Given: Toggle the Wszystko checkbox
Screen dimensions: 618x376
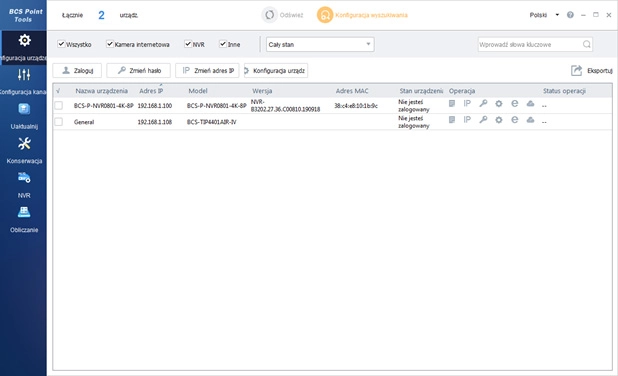Looking at the screenshot, I should click(61, 44).
